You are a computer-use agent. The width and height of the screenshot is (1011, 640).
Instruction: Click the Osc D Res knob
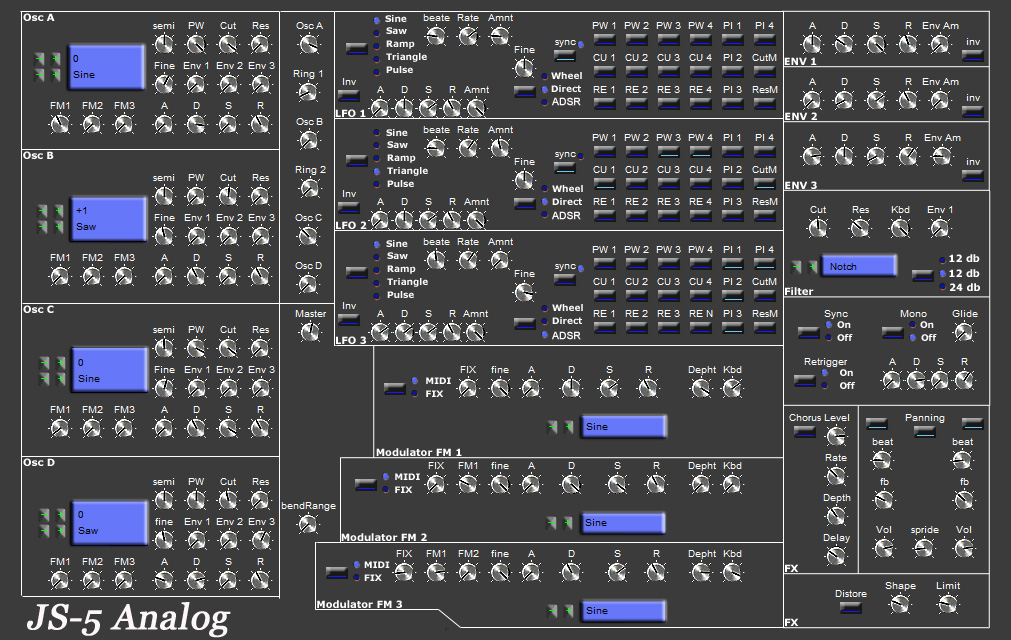coord(260,500)
